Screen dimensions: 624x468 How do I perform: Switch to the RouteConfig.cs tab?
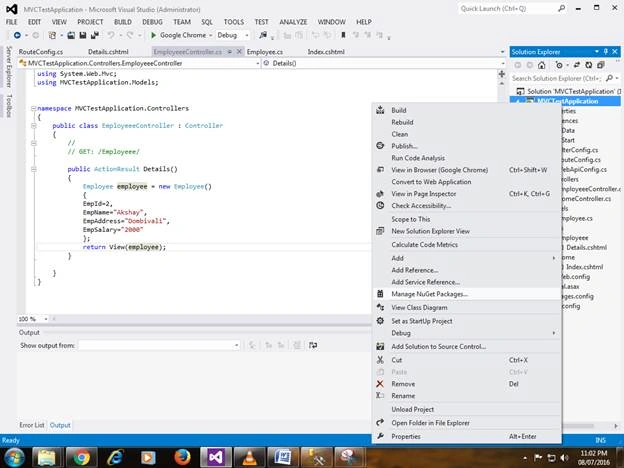pyautogui.click(x=41, y=52)
